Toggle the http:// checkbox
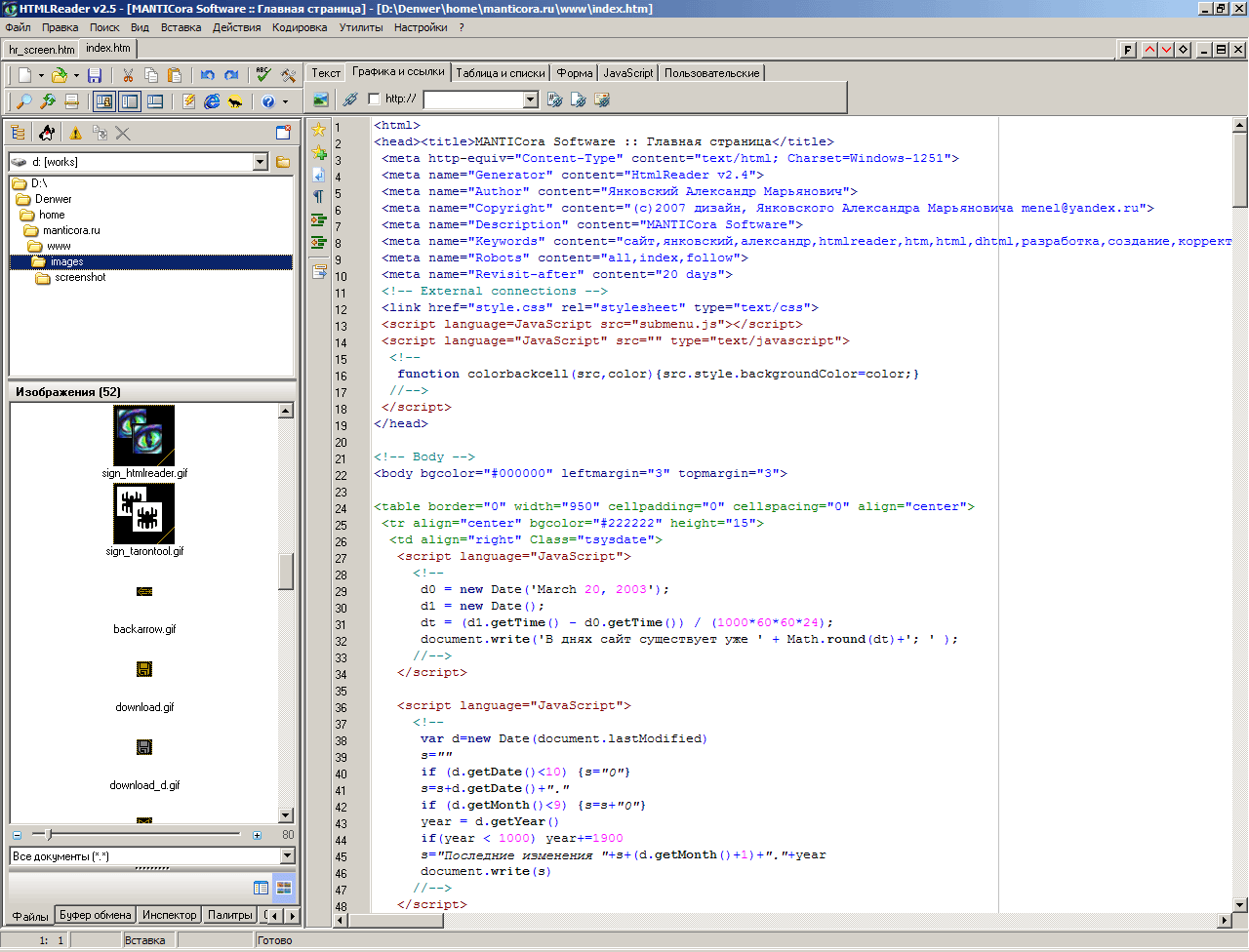This screenshot has height=952, width=1249. 374,99
